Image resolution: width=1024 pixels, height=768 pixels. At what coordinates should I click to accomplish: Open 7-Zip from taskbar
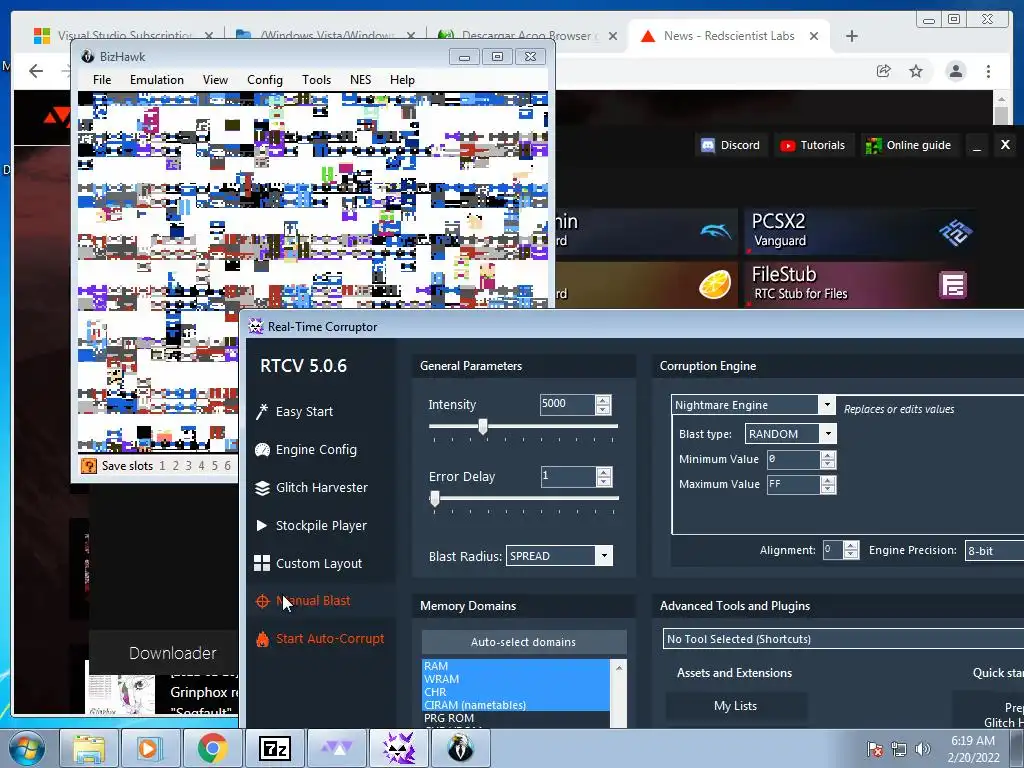[274, 748]
